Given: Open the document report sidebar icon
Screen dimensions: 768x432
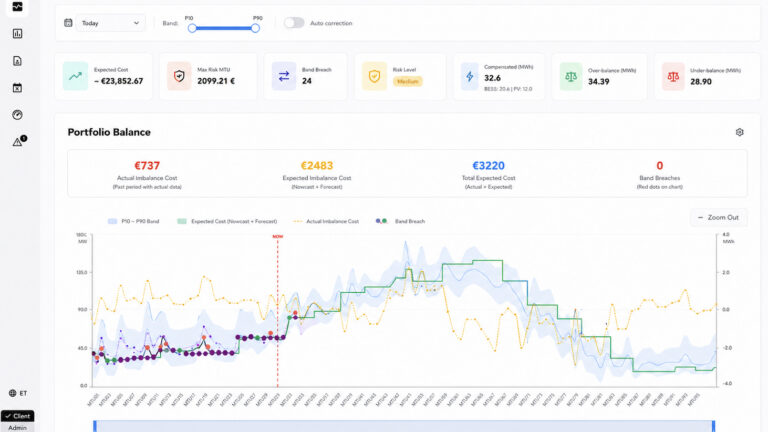Looking at the screenshot, I should [x=17, y=61].
